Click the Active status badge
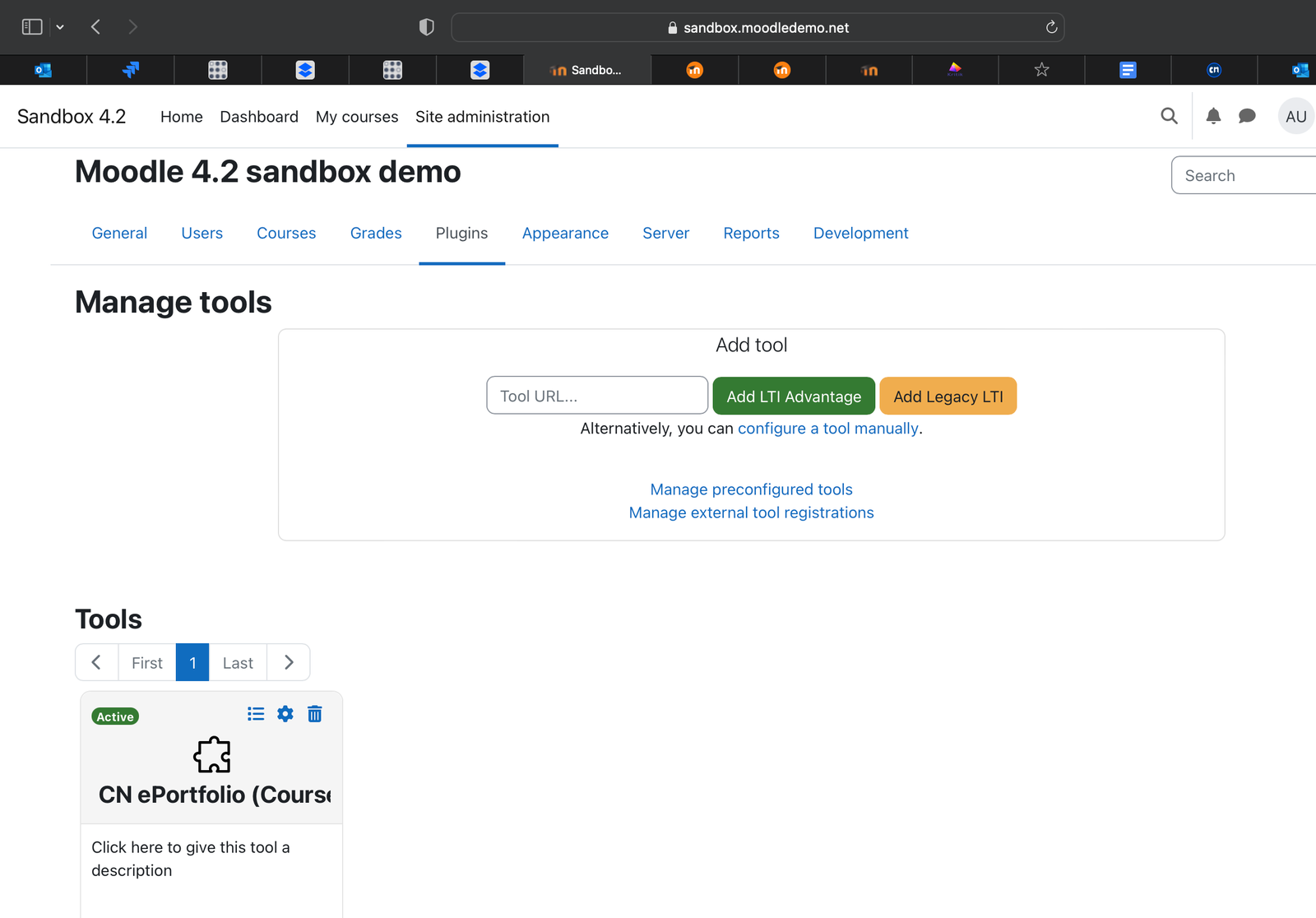Screen dimensions: 1316x918 [115, 716]
